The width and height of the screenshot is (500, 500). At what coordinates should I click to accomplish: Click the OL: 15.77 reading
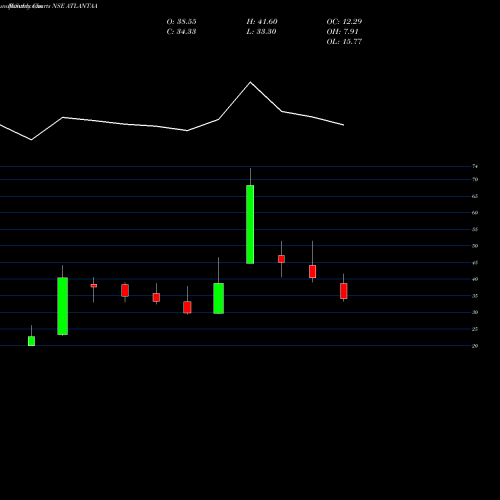point(344,42)
